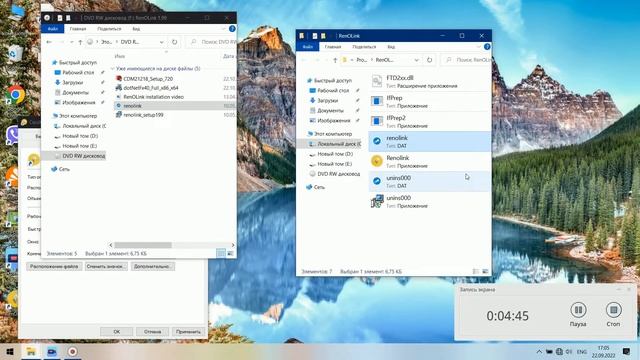Viewport: 640px width, 360px height.
Task: Open Главная tab in DVD window
Action: coord(78,29)
